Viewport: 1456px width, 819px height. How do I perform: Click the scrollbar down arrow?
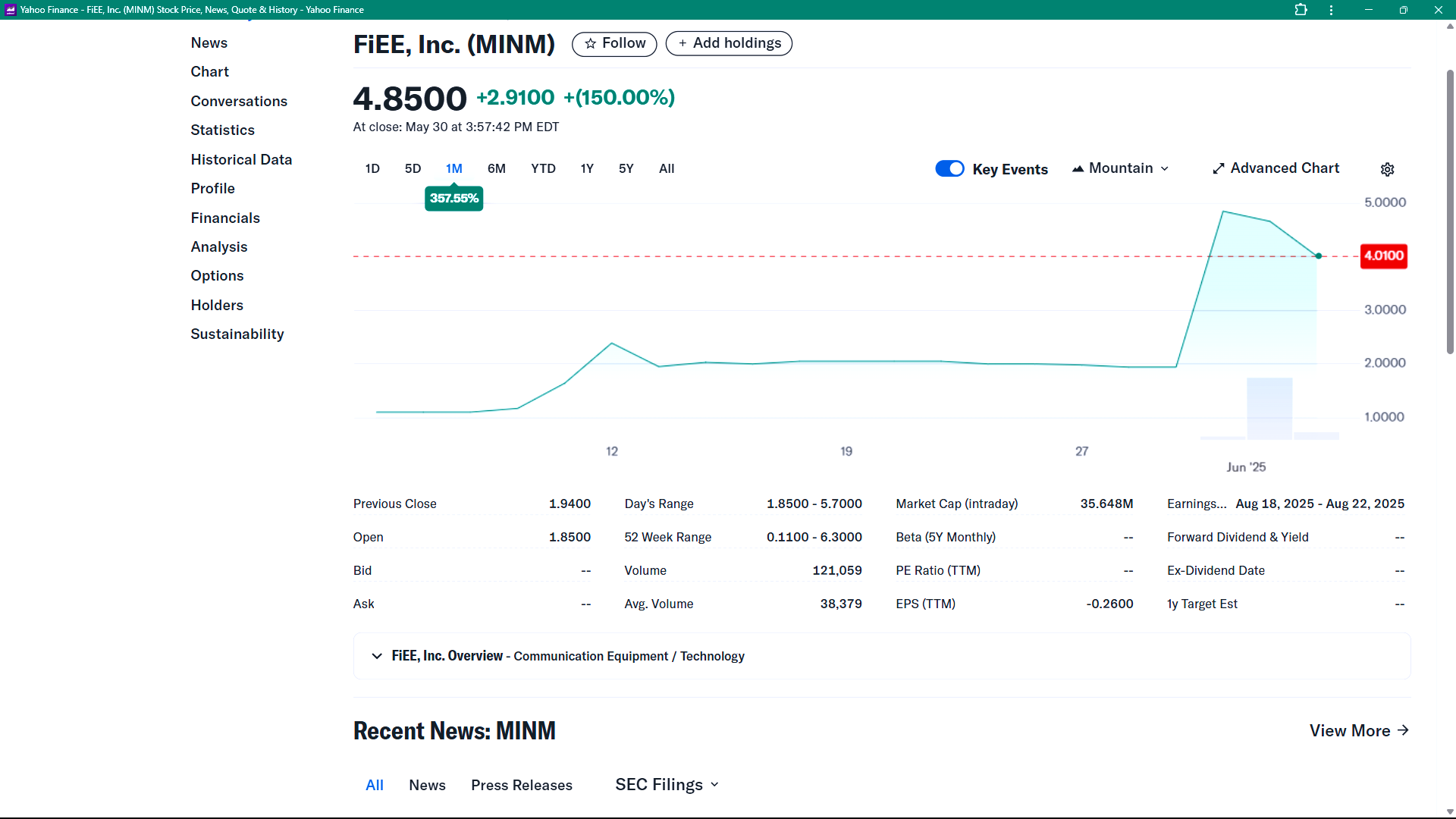click(x=1450, y=811)
